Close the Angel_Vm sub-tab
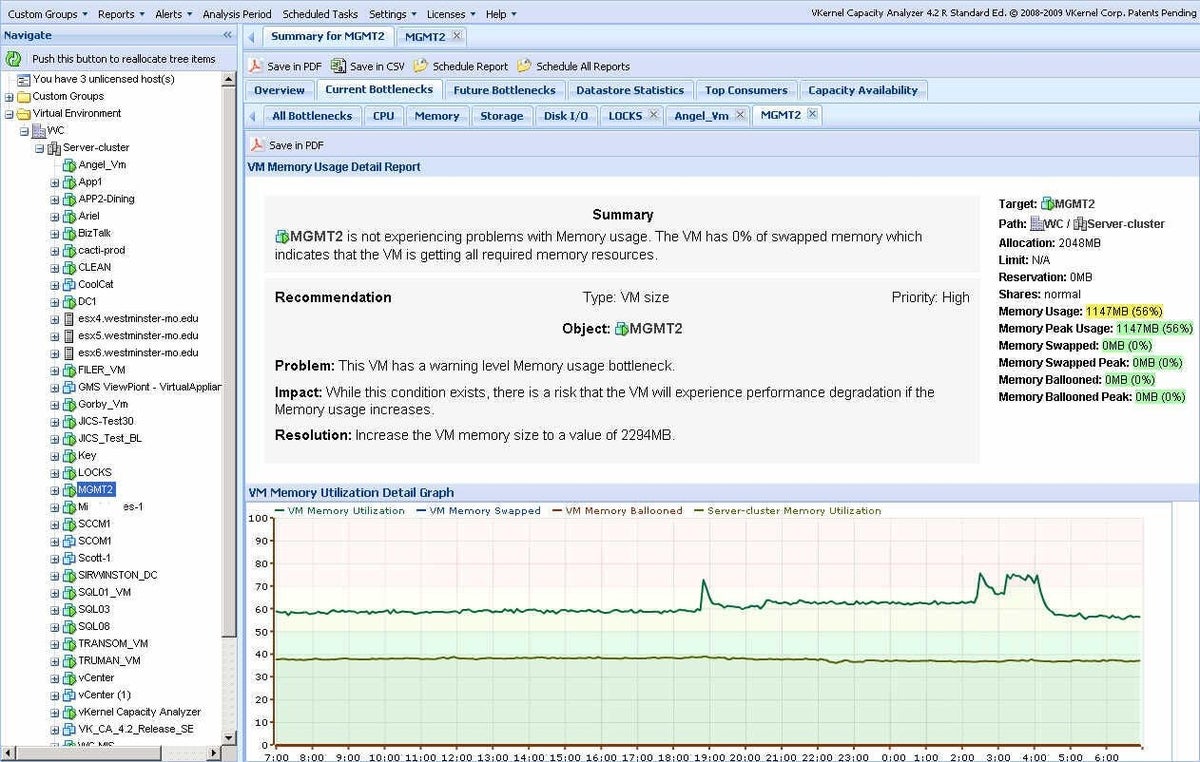 (740, 114)
